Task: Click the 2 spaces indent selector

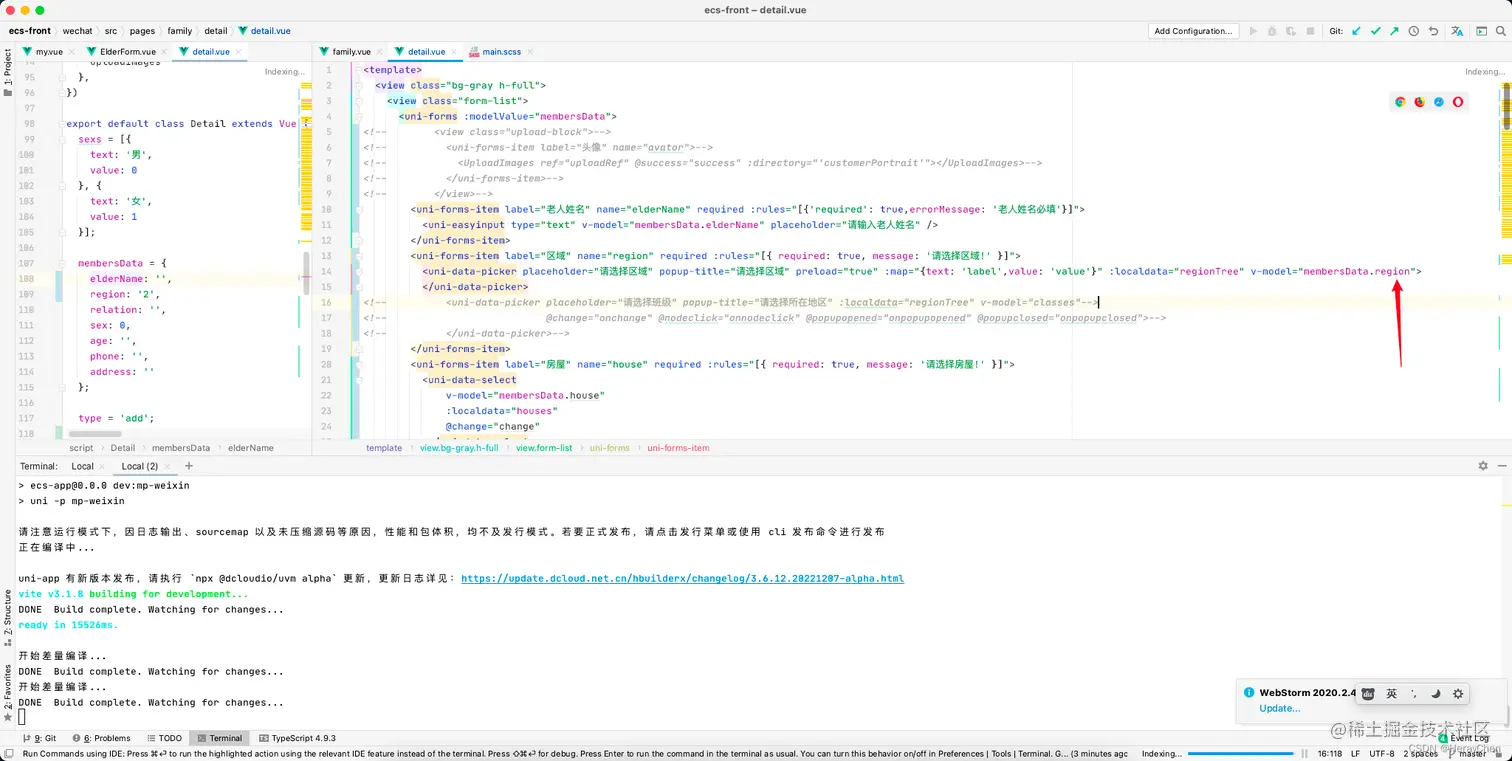Action: 1421,753
